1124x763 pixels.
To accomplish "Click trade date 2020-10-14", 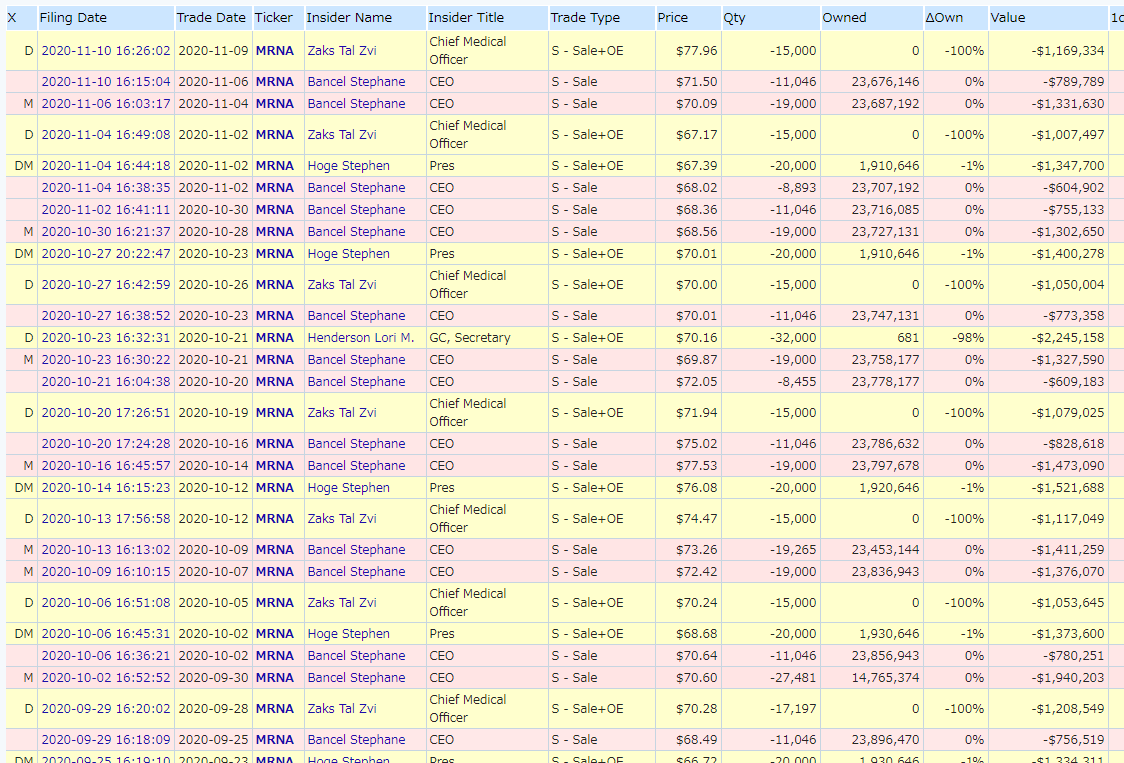I will click(x=213, y=465).
